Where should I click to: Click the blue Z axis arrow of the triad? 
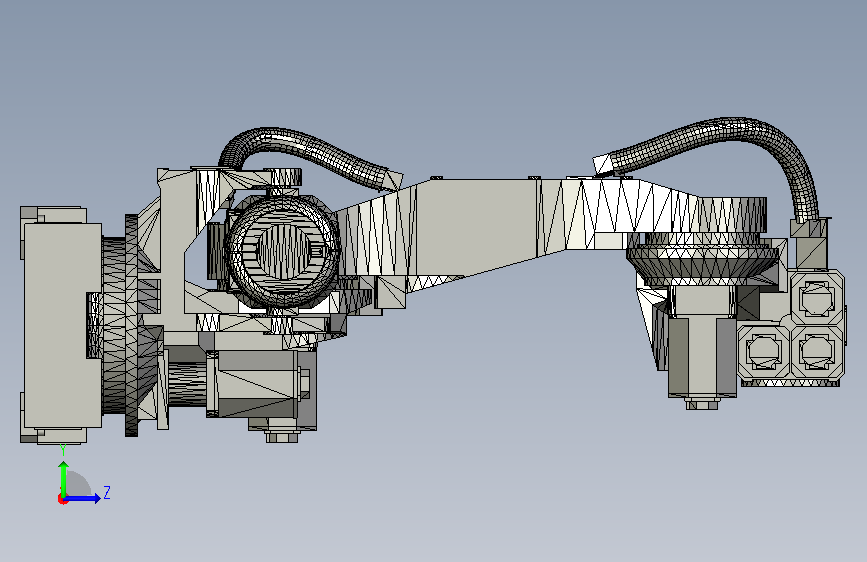(83, 498)
